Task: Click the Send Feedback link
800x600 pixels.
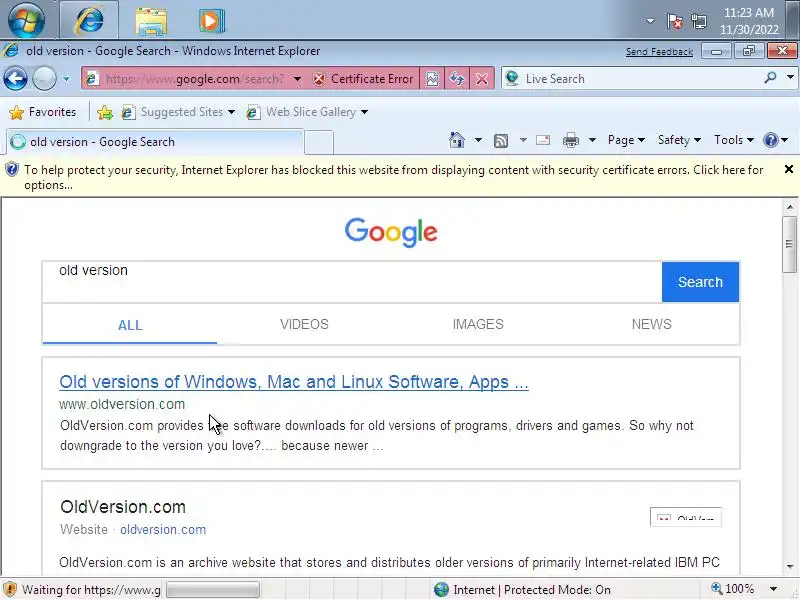Action: 659,52
